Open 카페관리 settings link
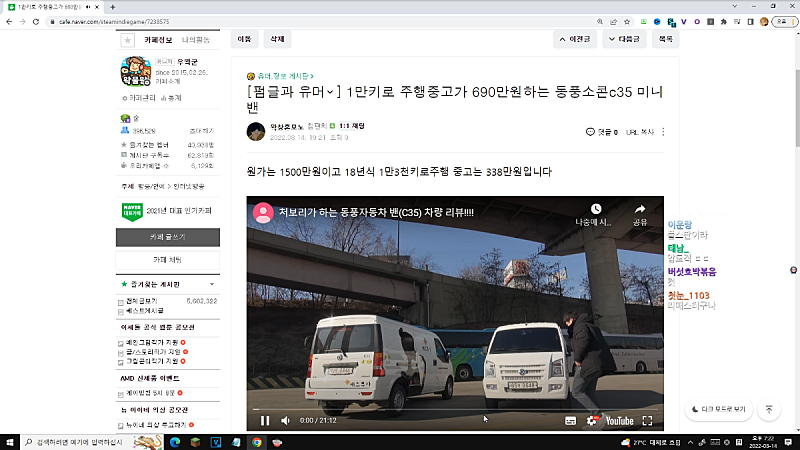Screen dimensions: 800x450 139,98
